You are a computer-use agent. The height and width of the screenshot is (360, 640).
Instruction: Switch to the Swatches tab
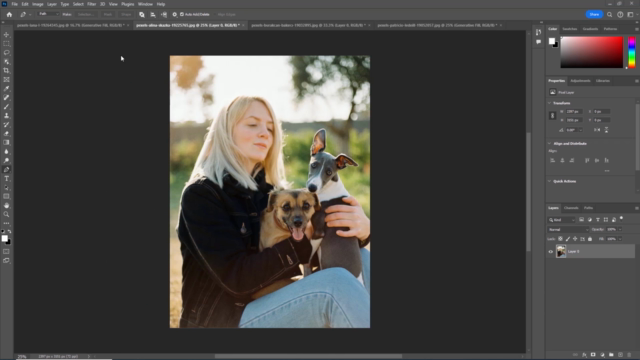coord(569,29)
